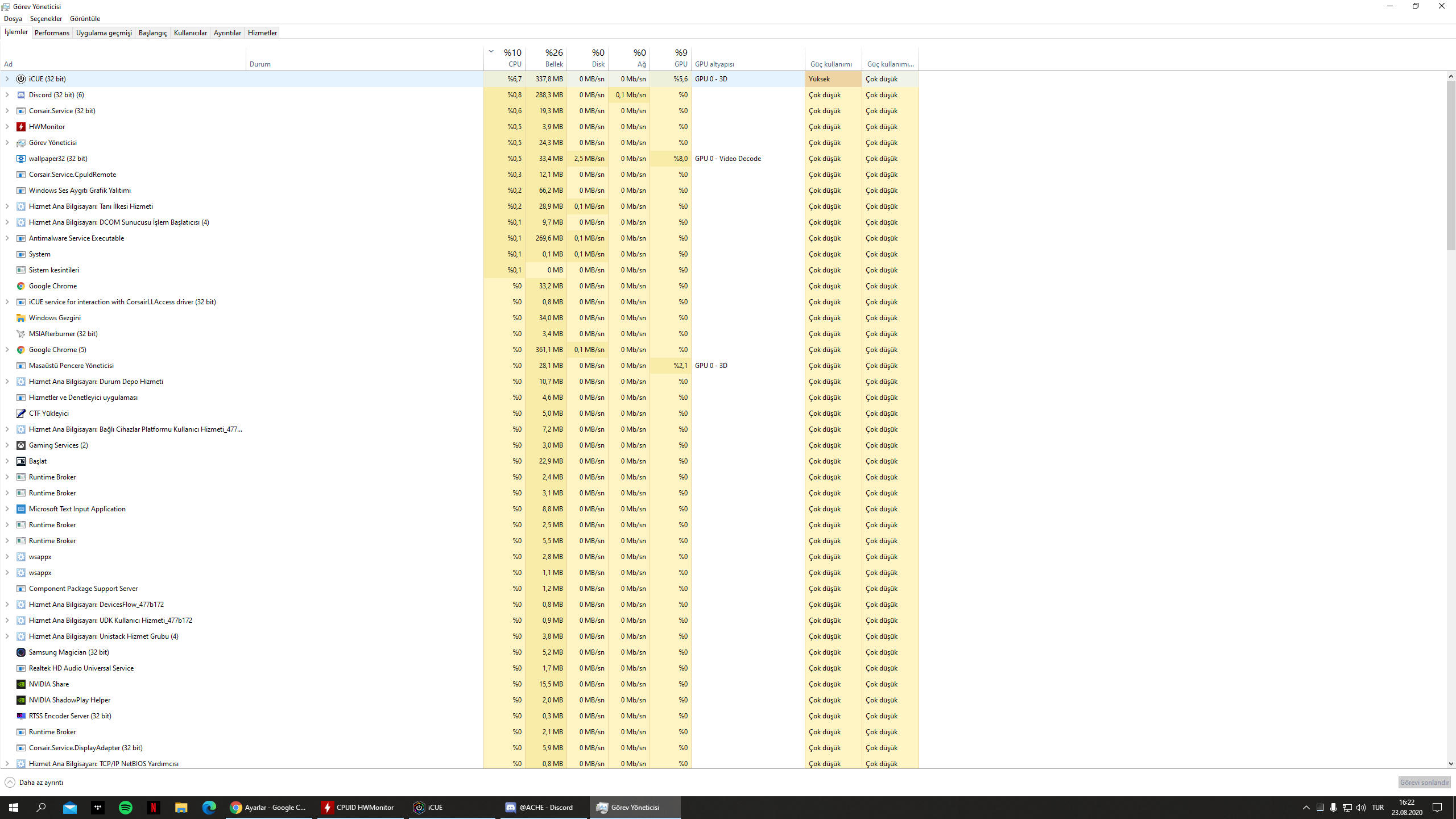The width and height of the screenshot is (1456, 819).
Task: Click the HWMonitor process icon
Action: click(x=21, y=127)
